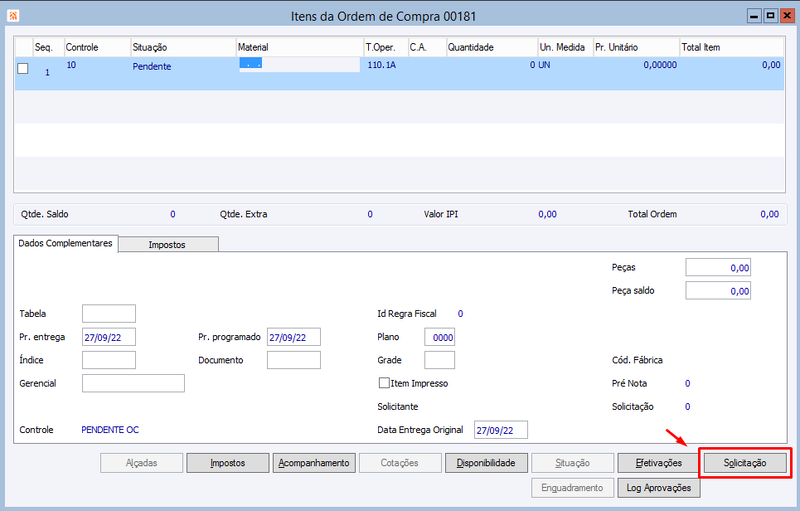Open the Solicitação button
The image size is (800, 511).
pyautogui.click(x=745, y=463)
